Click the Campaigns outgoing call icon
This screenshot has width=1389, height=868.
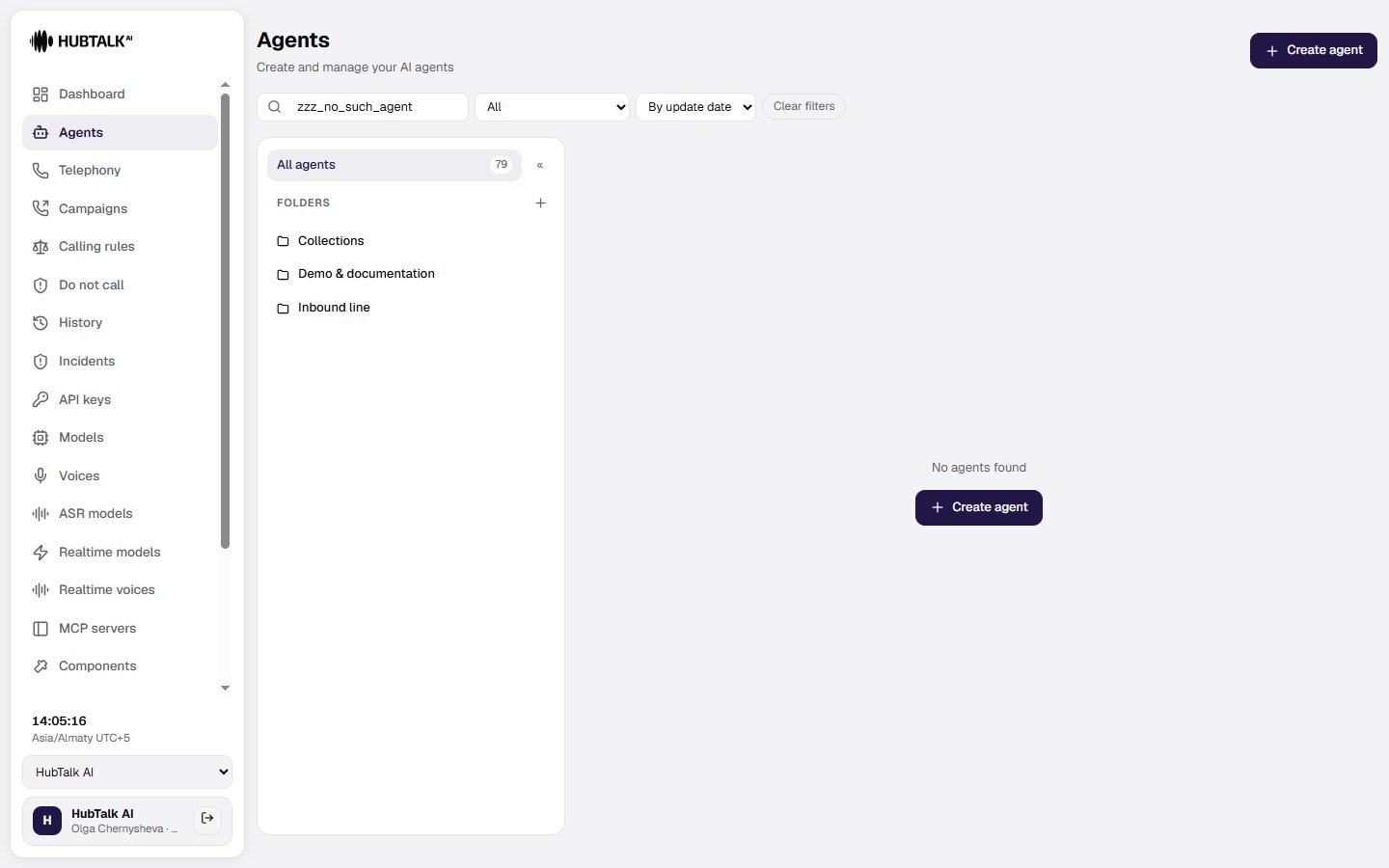point(41,208)
